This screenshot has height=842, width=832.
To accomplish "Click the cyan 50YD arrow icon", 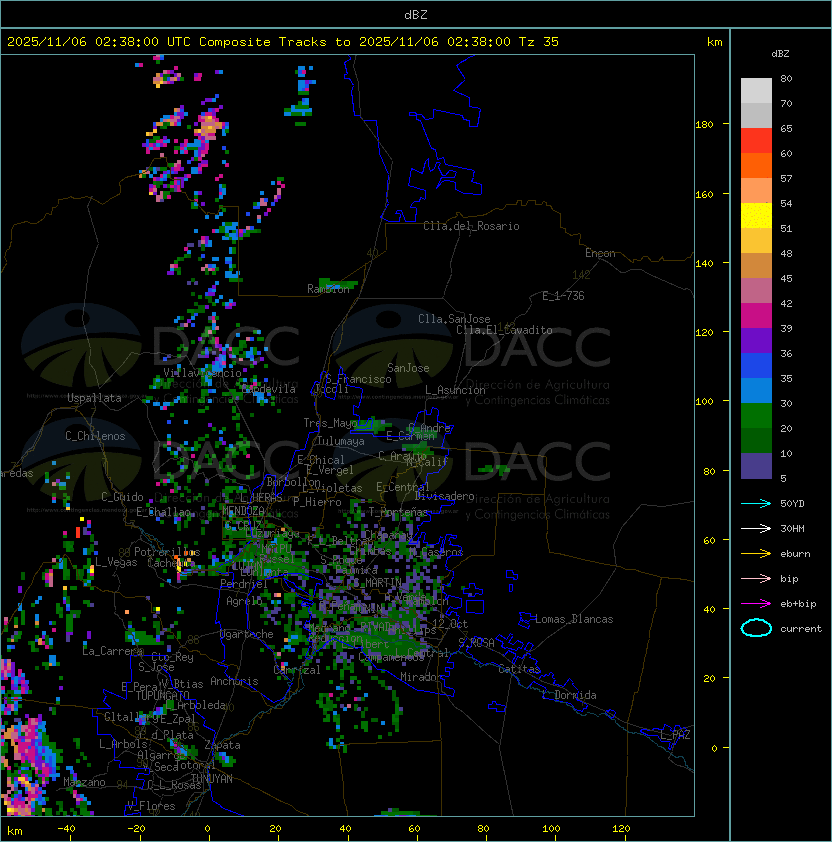I will pyautogui.click(x=756, y=504).
